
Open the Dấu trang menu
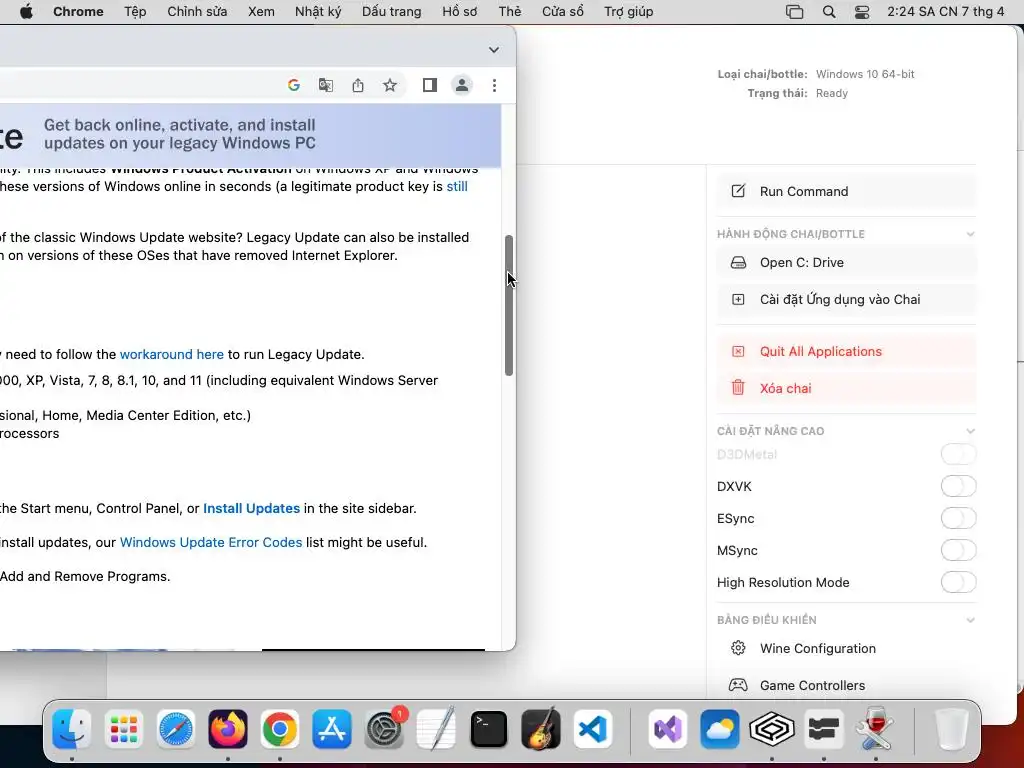392,12
